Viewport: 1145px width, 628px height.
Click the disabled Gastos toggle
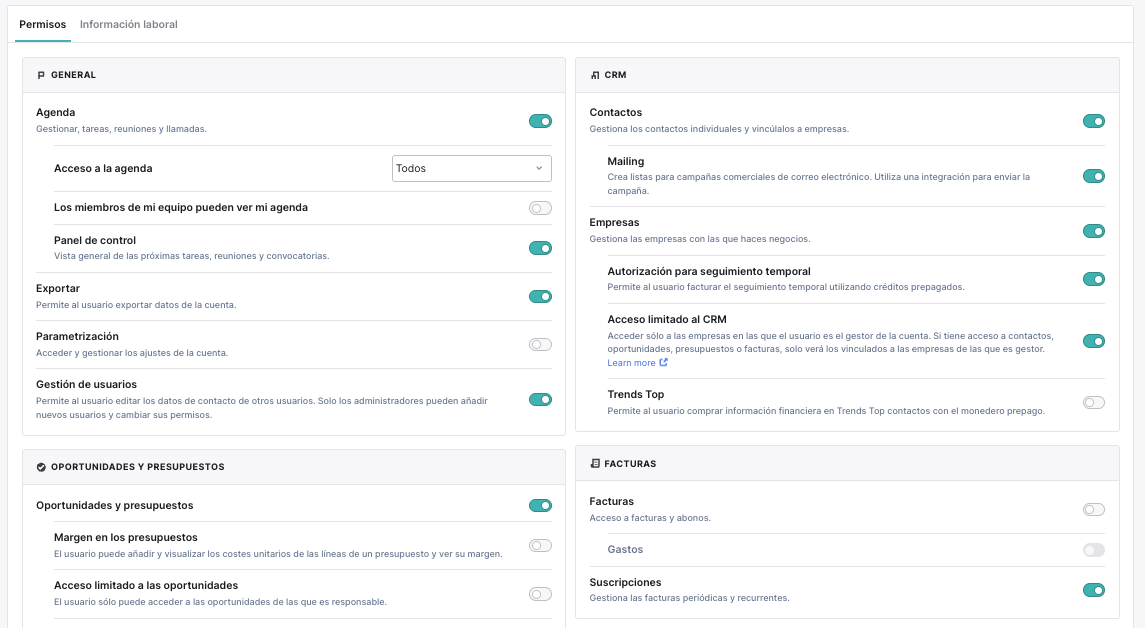coord(1094,550)
